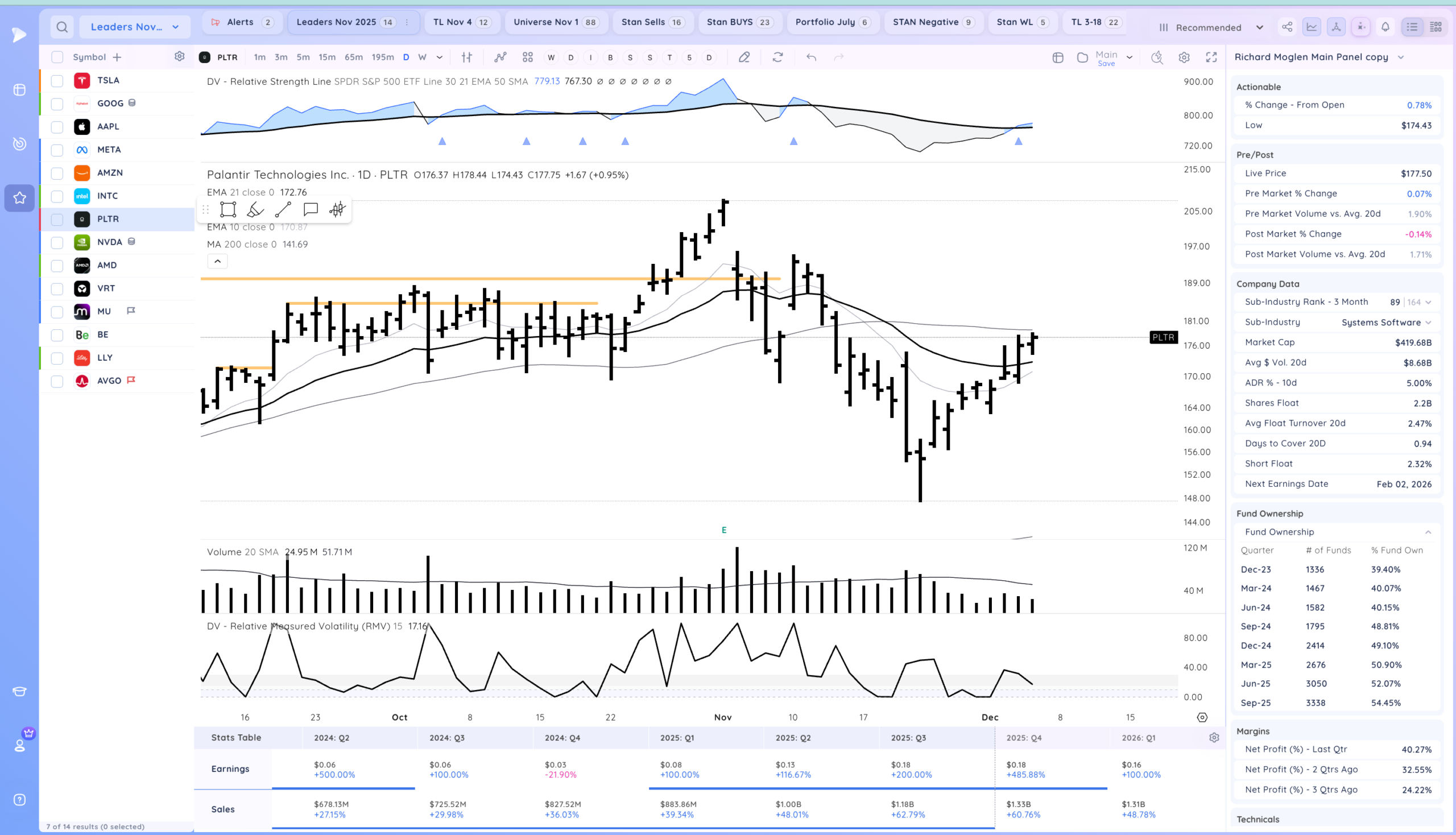Open the Leaders Nov watchlist dropdown
1456x835 pixels.
(x=135, y=27)
